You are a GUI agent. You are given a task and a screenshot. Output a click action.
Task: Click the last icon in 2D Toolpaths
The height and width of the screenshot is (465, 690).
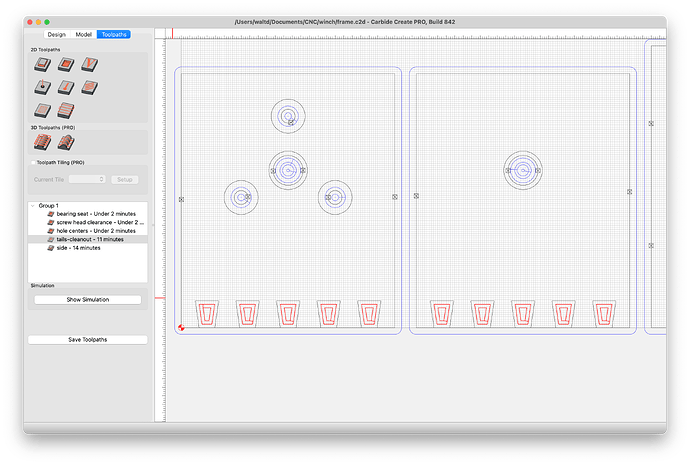(x=66, y=110)
